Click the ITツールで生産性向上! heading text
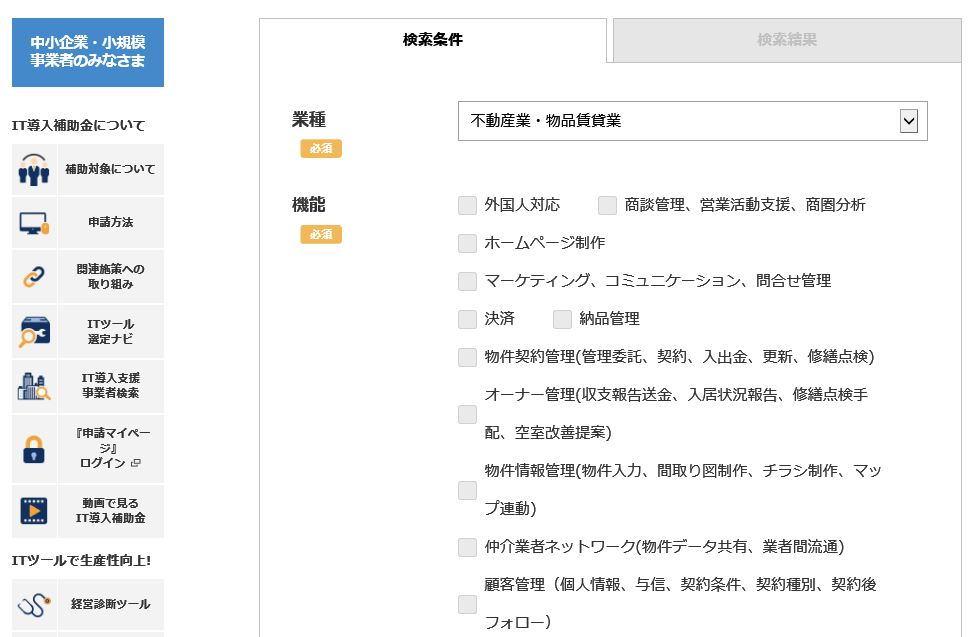The image size is (980, 637). click(x=81, y=561)
